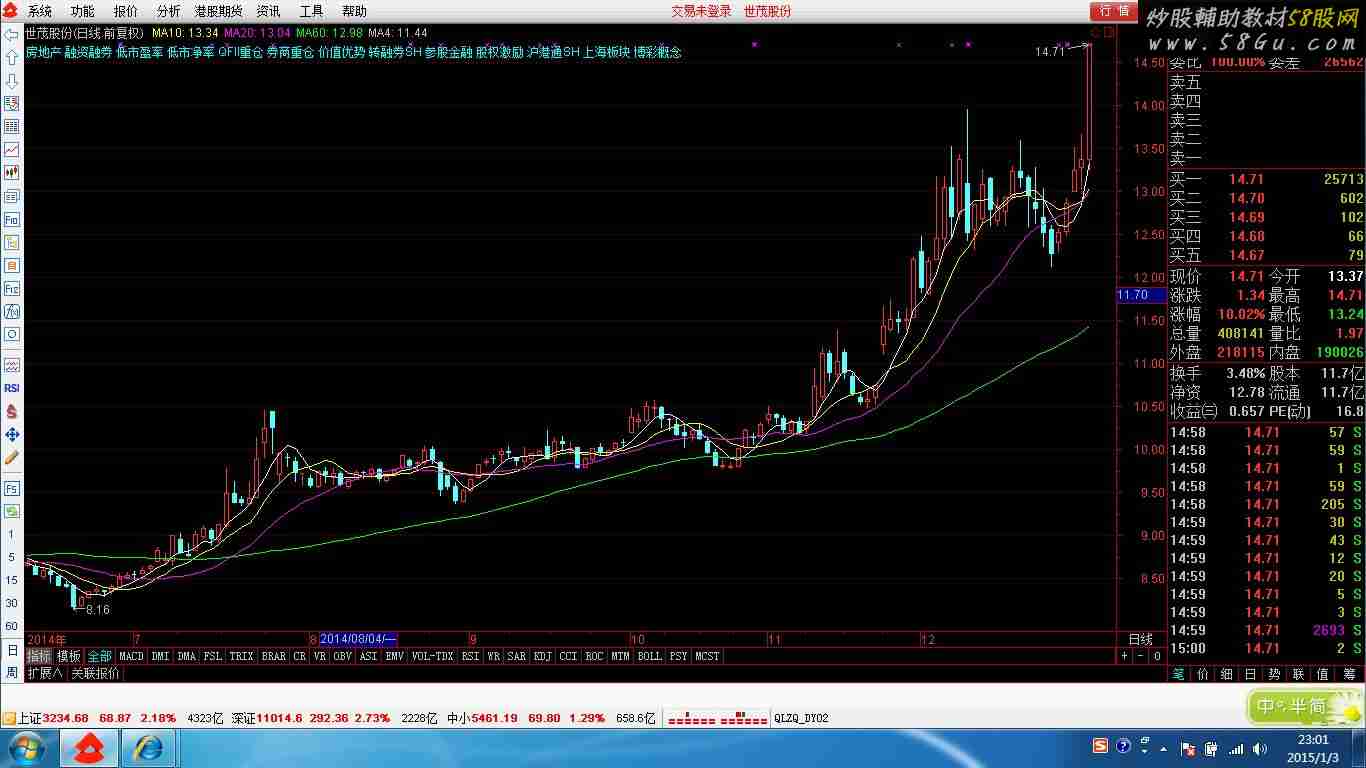Click the 交易未登录 link
Image resolution: width=1366 pixels, height=768 pixels.
click(701, 11)
